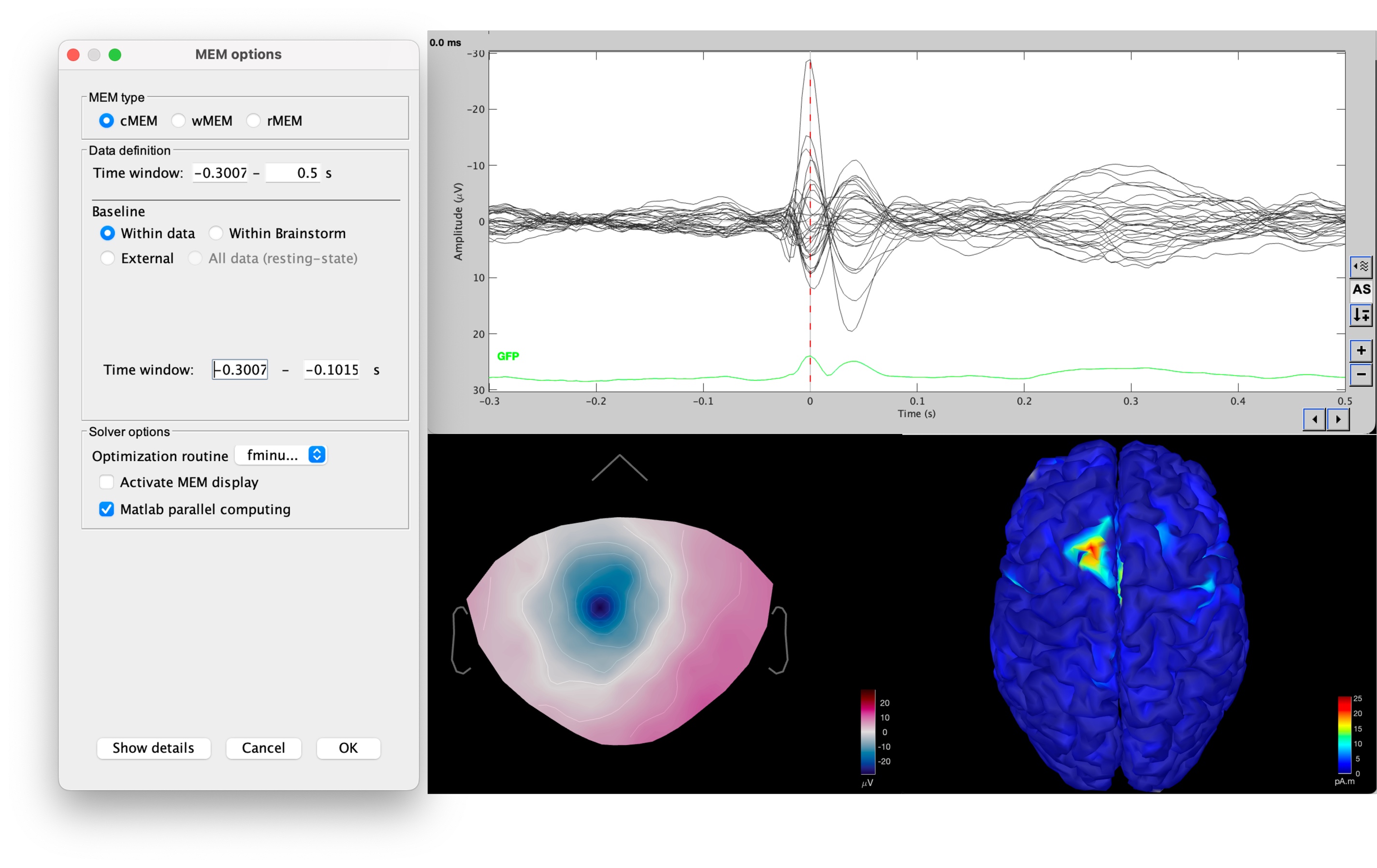Click the display mode waves icon

[x=1361, y=266]
